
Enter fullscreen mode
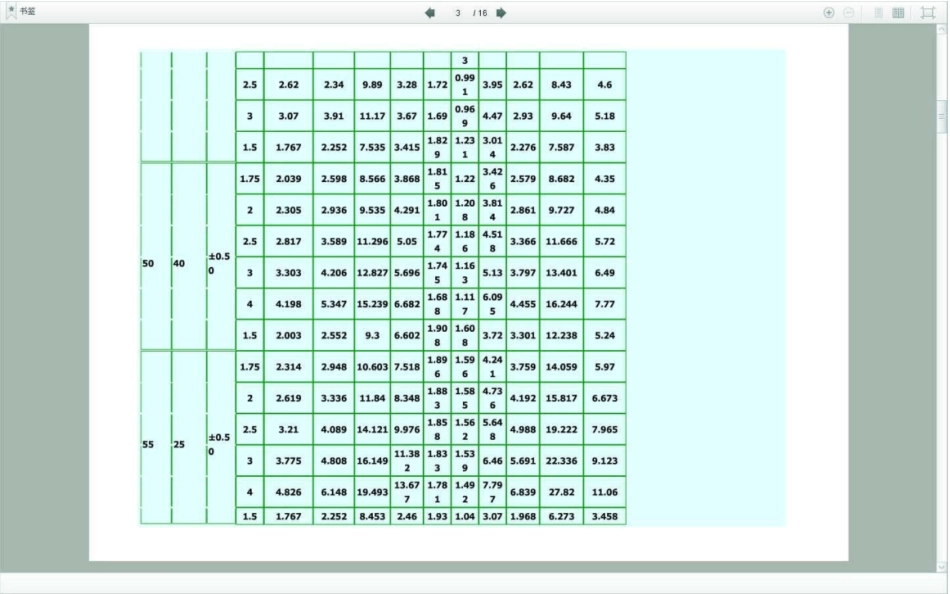click(x=928, y=13)
